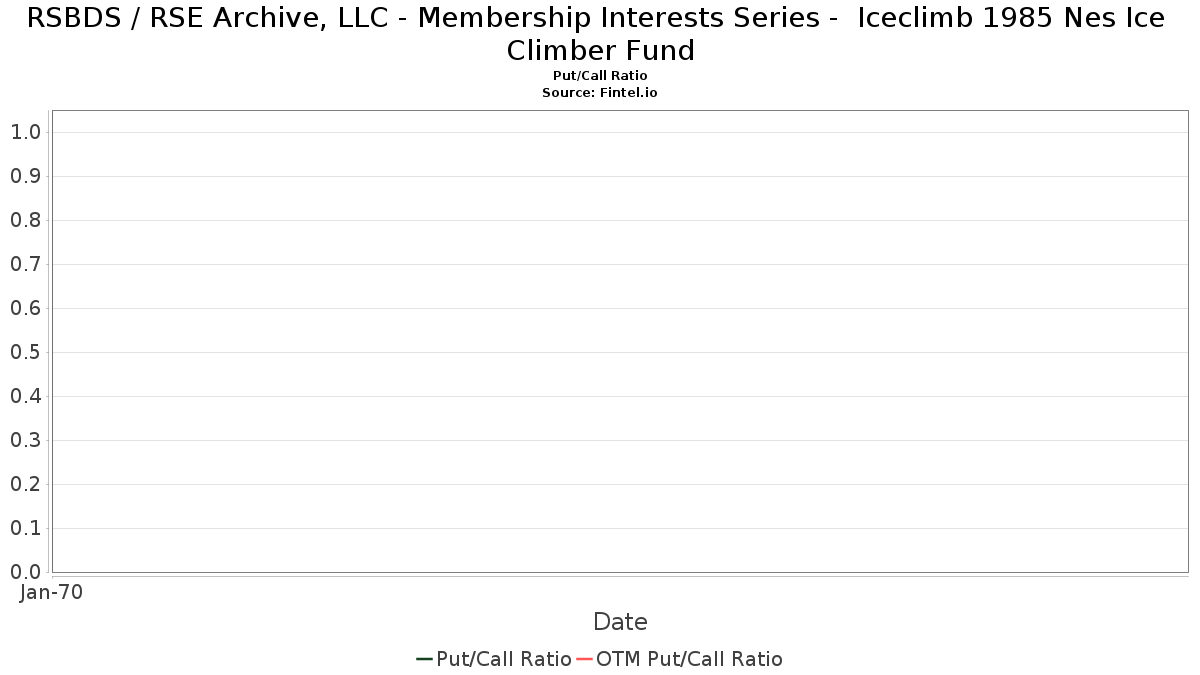
Task: Click the "Date" x-axis title
Action: pos(620,622)
